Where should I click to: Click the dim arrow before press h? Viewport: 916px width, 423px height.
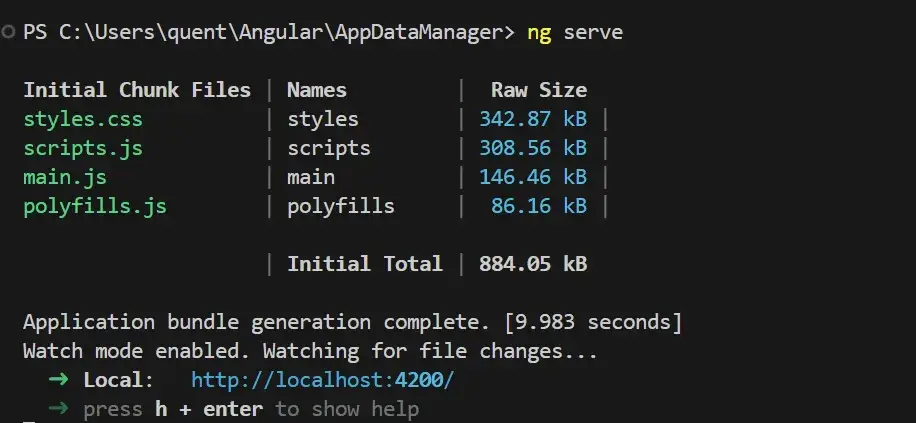tap(58, 409)
